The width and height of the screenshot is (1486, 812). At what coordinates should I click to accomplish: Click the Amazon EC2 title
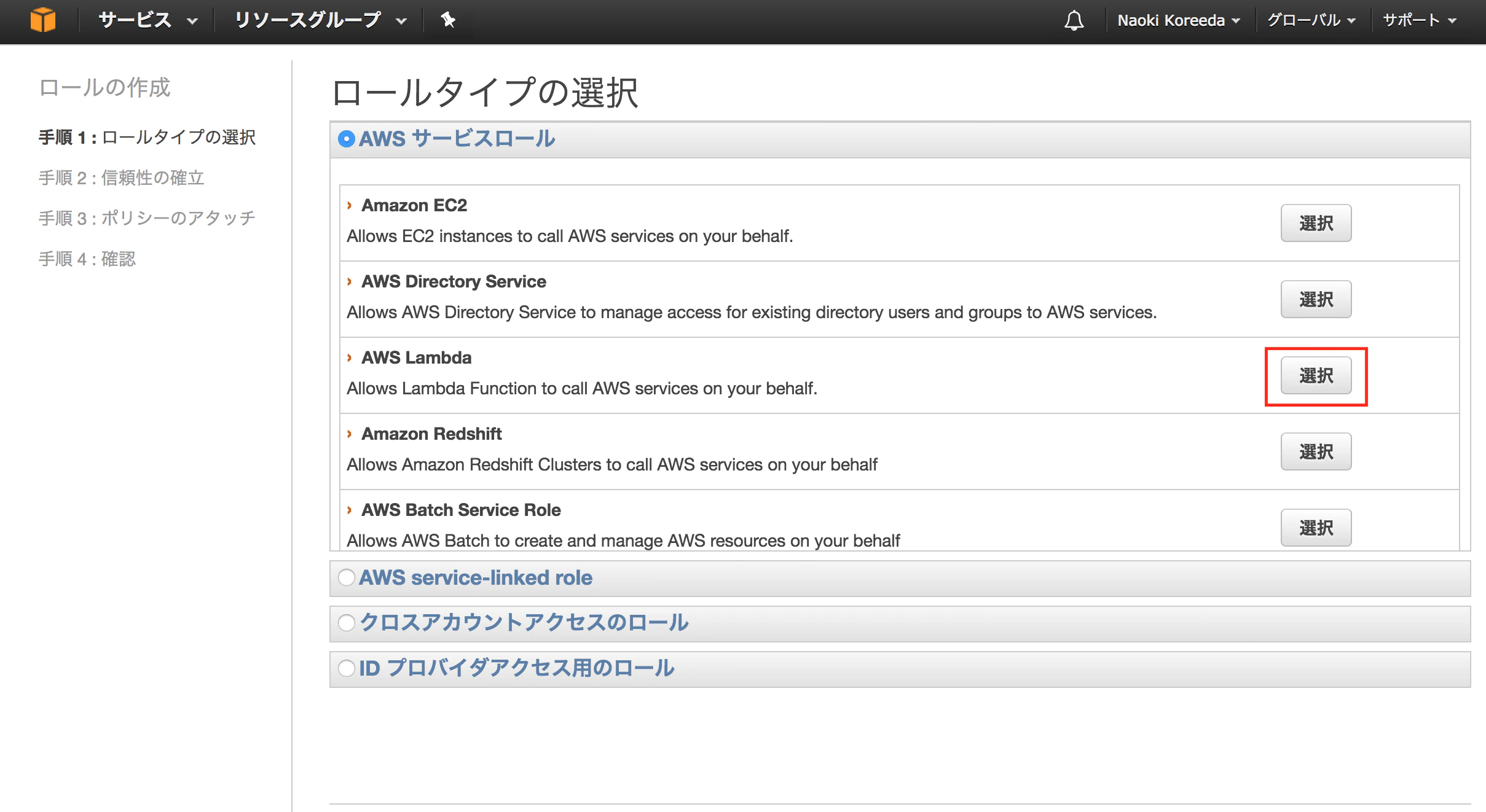(x=414, y=205)
